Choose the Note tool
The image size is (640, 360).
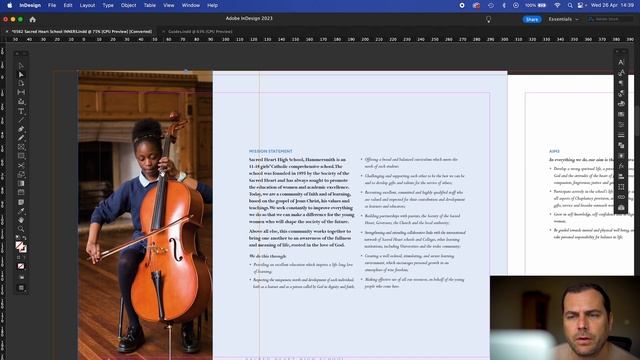(x=21, y=202)
